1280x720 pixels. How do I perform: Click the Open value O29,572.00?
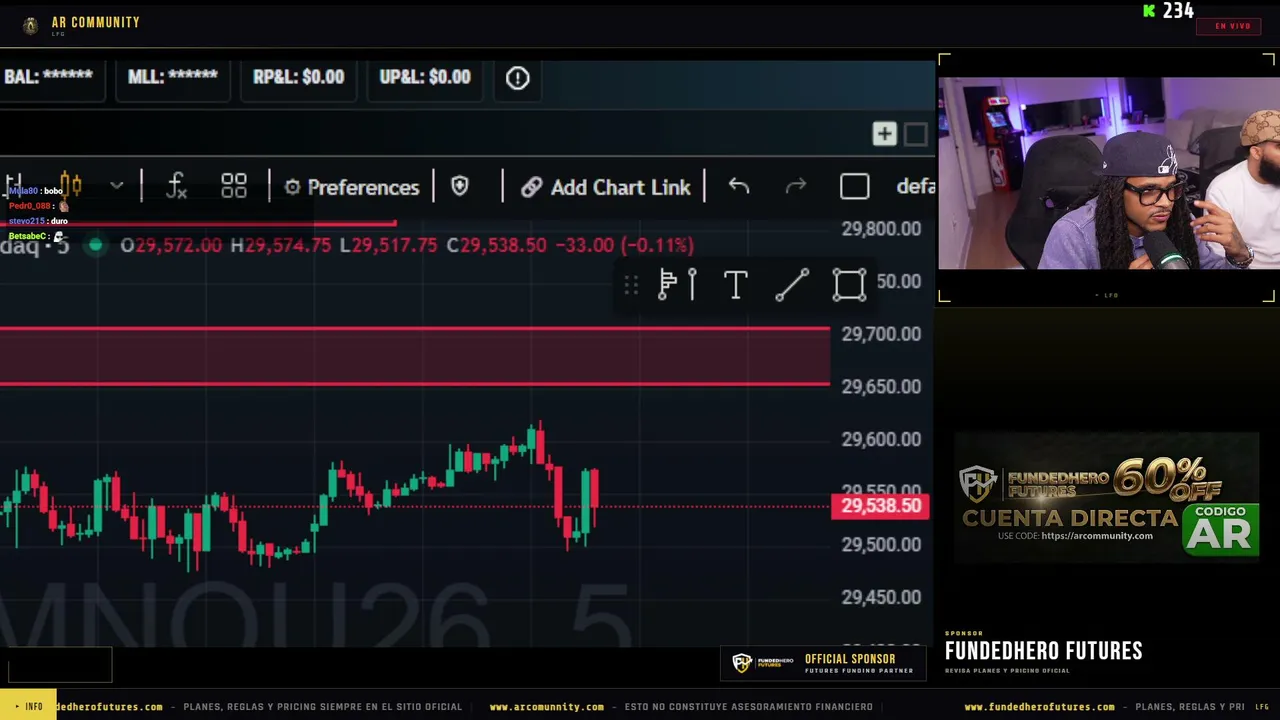pyautogui.click(x=171, y=245)
